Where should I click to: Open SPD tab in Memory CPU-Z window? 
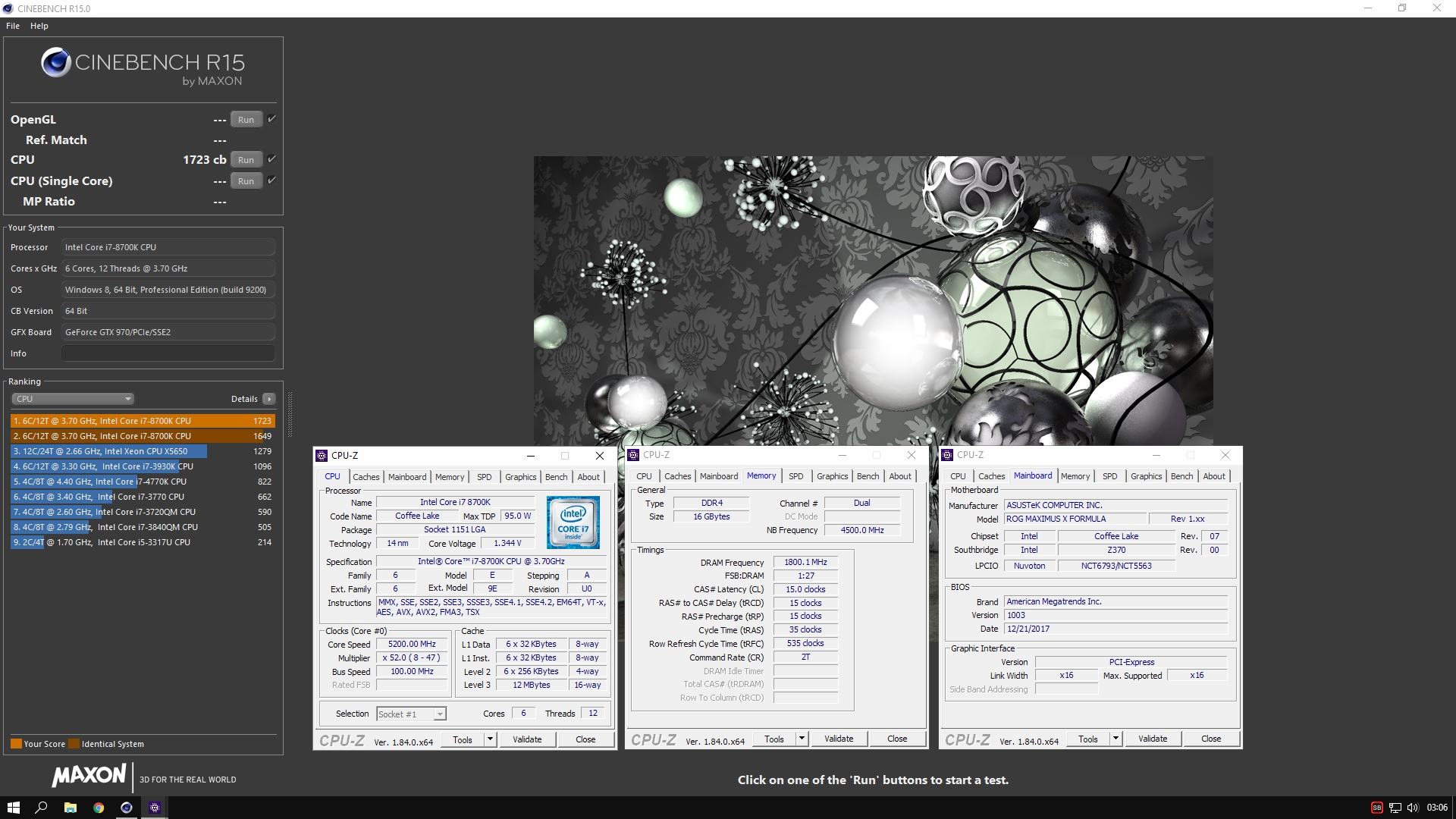pos(795,476)
